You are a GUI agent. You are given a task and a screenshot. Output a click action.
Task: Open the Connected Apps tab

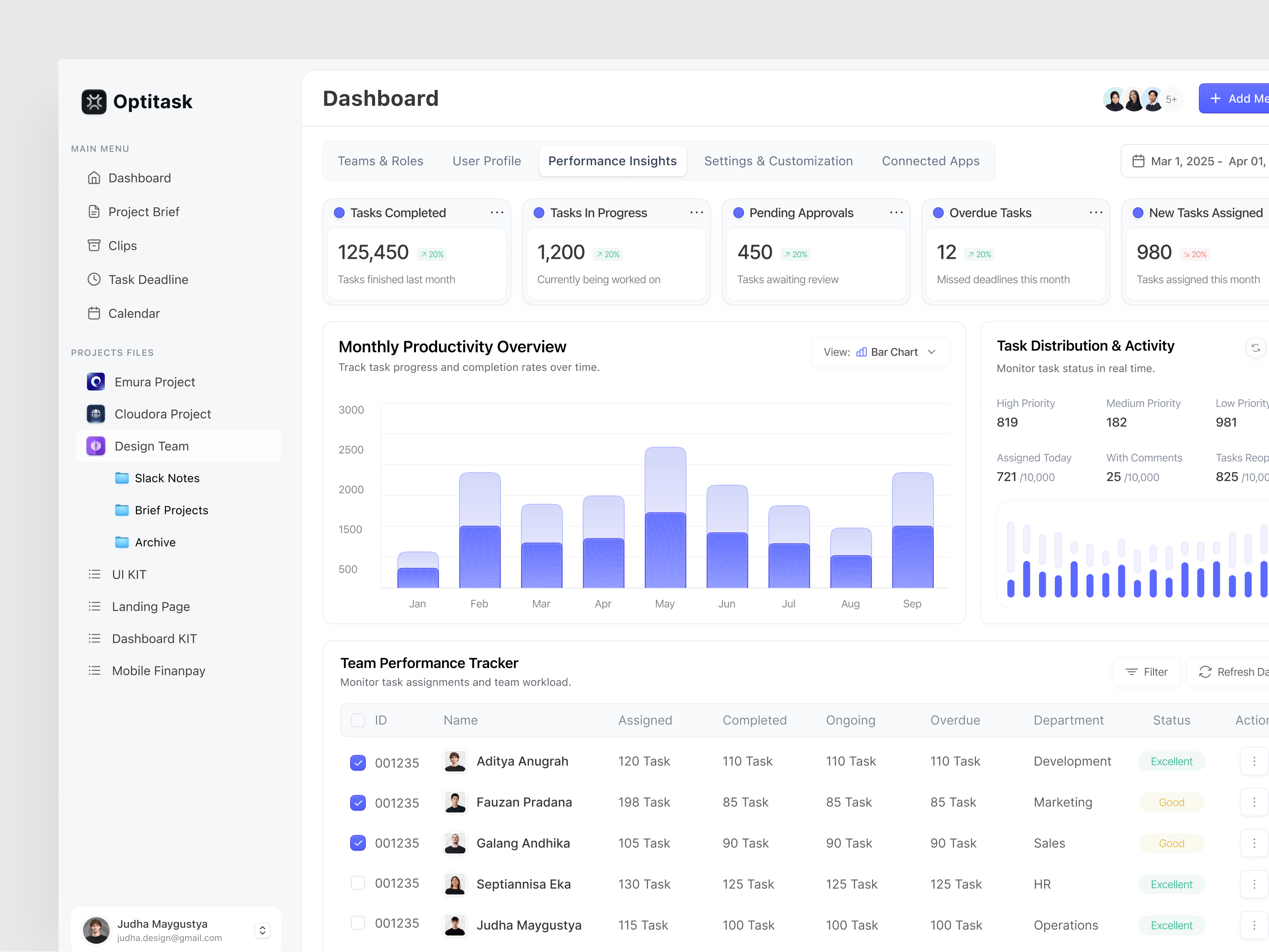(930, 161)
